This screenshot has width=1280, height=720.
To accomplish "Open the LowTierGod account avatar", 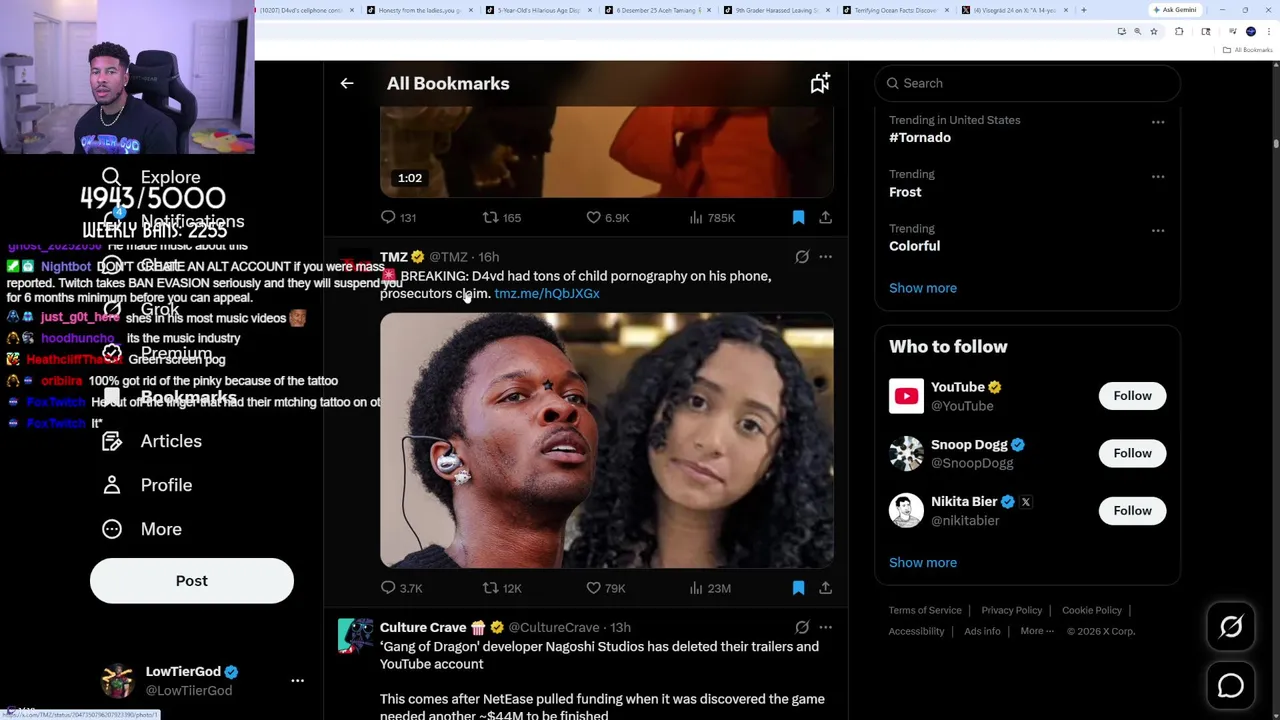I will (x=117, y=681).
